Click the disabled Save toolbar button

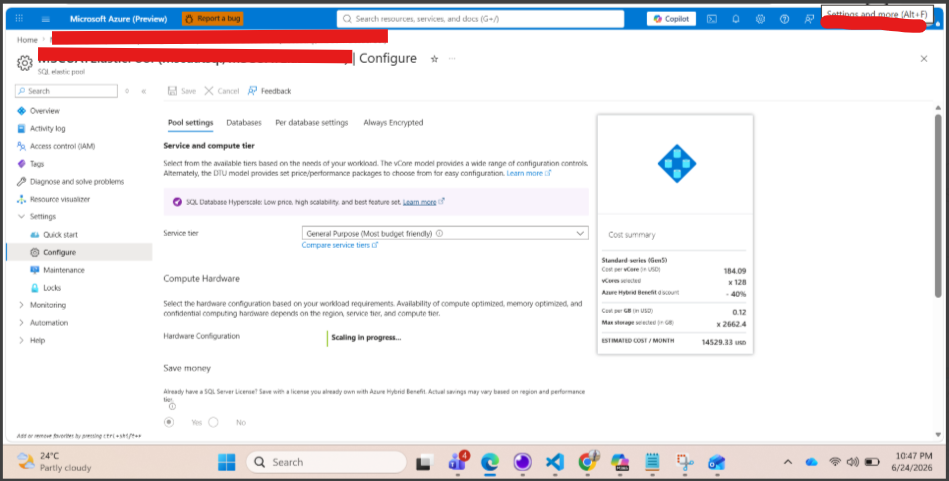pos(182,91)
